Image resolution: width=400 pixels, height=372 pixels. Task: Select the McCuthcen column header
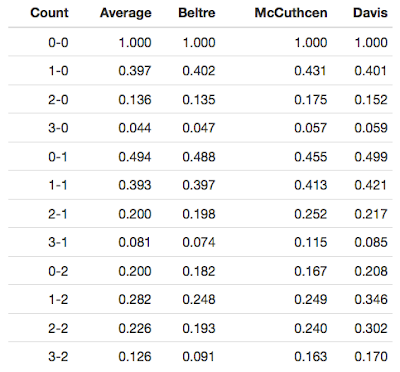(x=291, y=13)
